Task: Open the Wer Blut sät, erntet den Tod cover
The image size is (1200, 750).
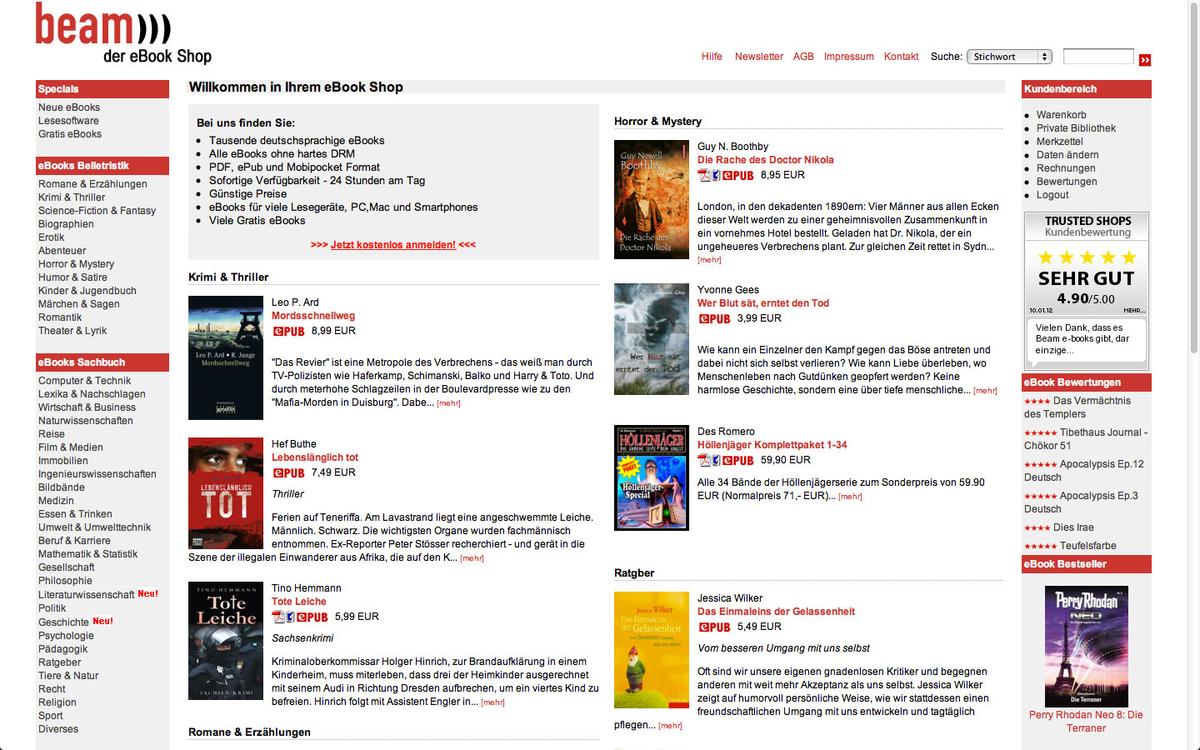Action: point(652,339)
